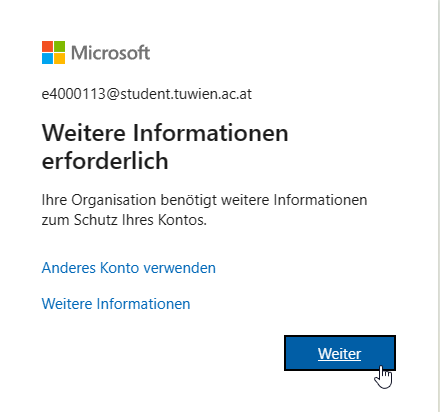Screen dimensions: 440x412
Task: Click the Microsoft four-square logo
Action: point(53,52)
